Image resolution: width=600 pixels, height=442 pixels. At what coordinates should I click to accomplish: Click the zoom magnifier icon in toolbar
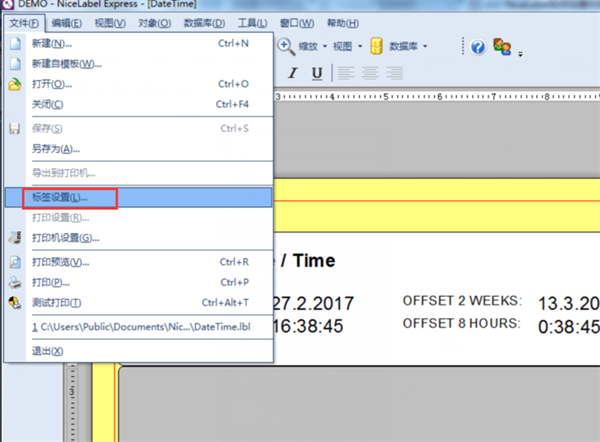(x=286, y=47)
